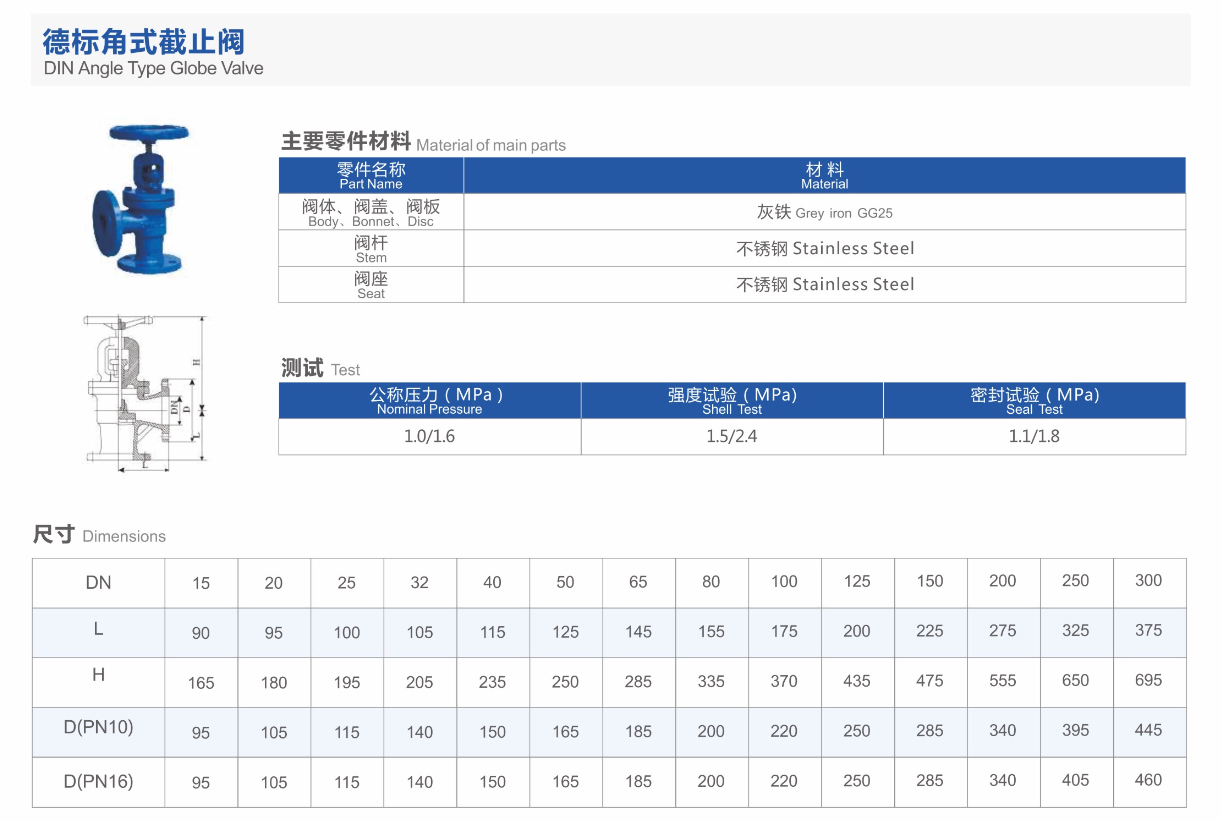Select the 'Shell Test' header cell

pos(732,400)
